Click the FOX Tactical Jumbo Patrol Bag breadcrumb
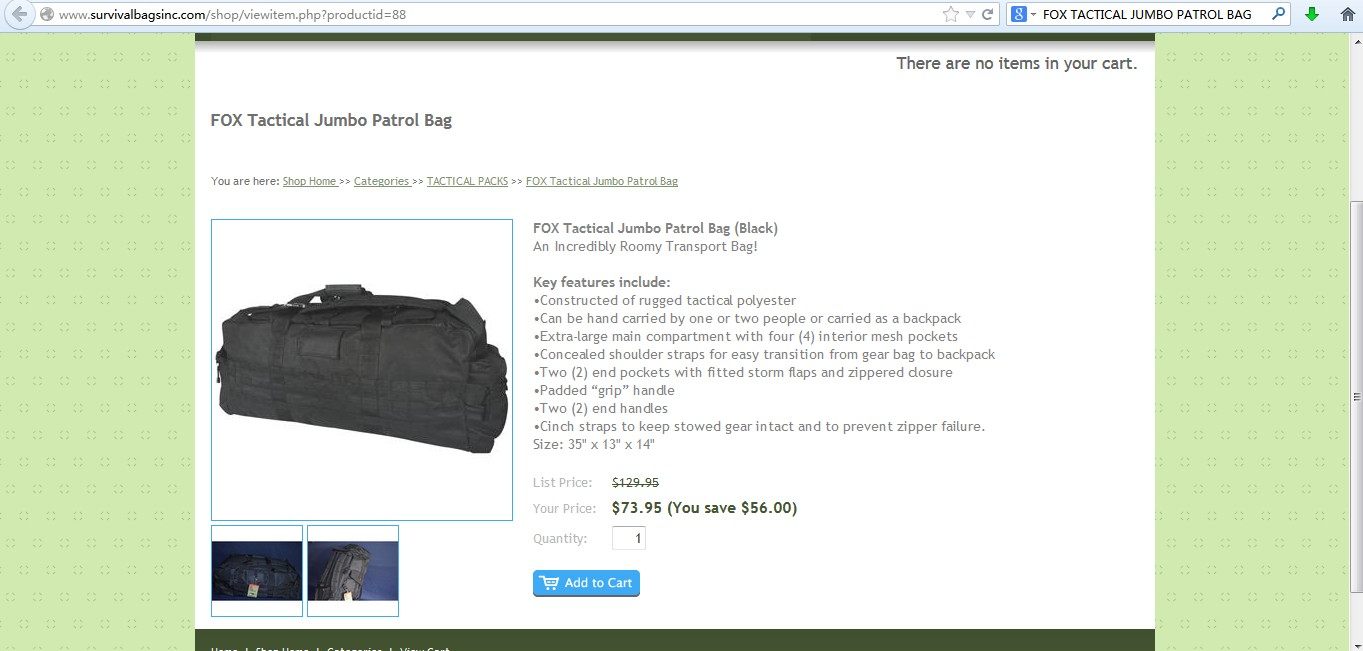The width and height of the screenshot is (1363, 651). click(x=601, y=181)
